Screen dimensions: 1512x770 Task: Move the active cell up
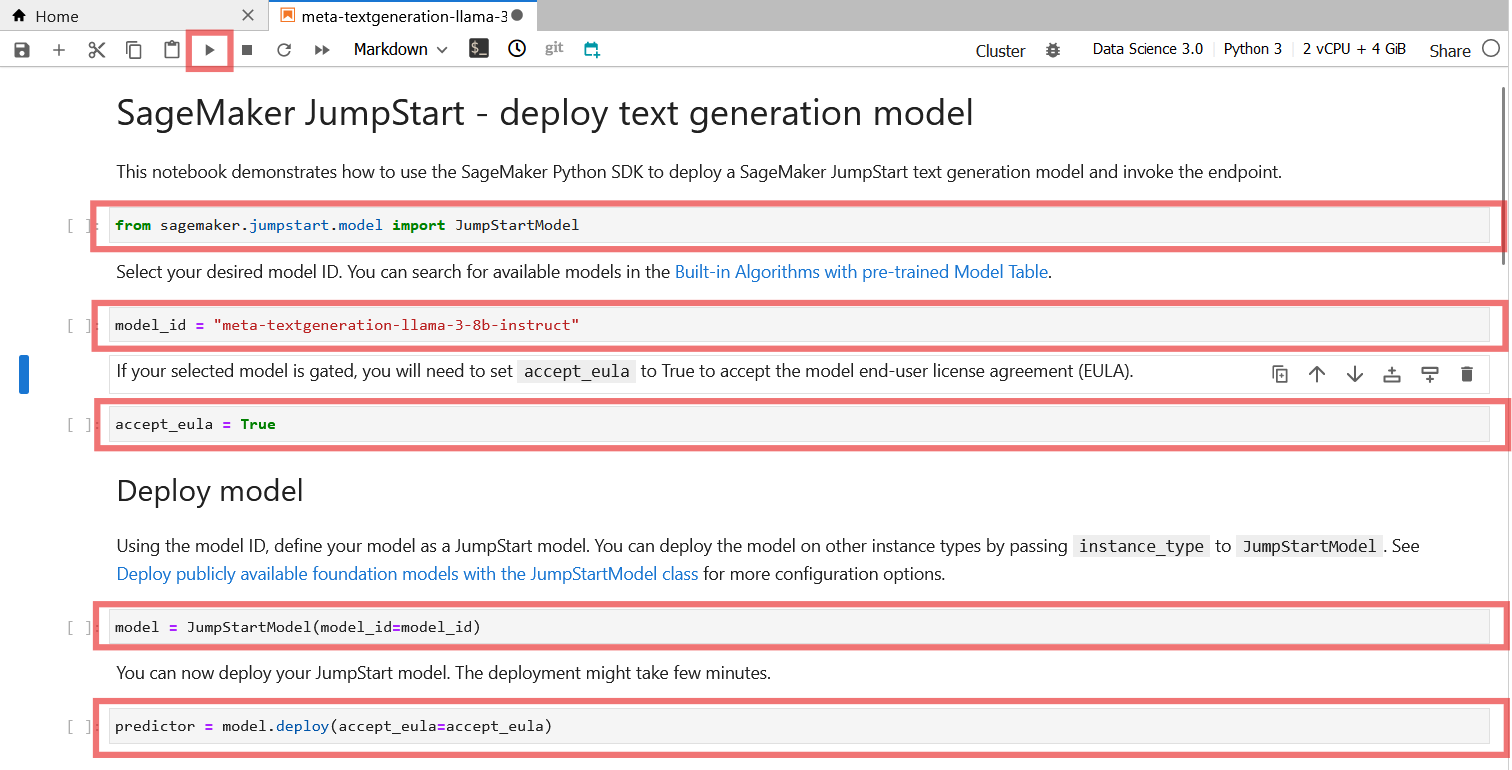[x=1317, y=374]
